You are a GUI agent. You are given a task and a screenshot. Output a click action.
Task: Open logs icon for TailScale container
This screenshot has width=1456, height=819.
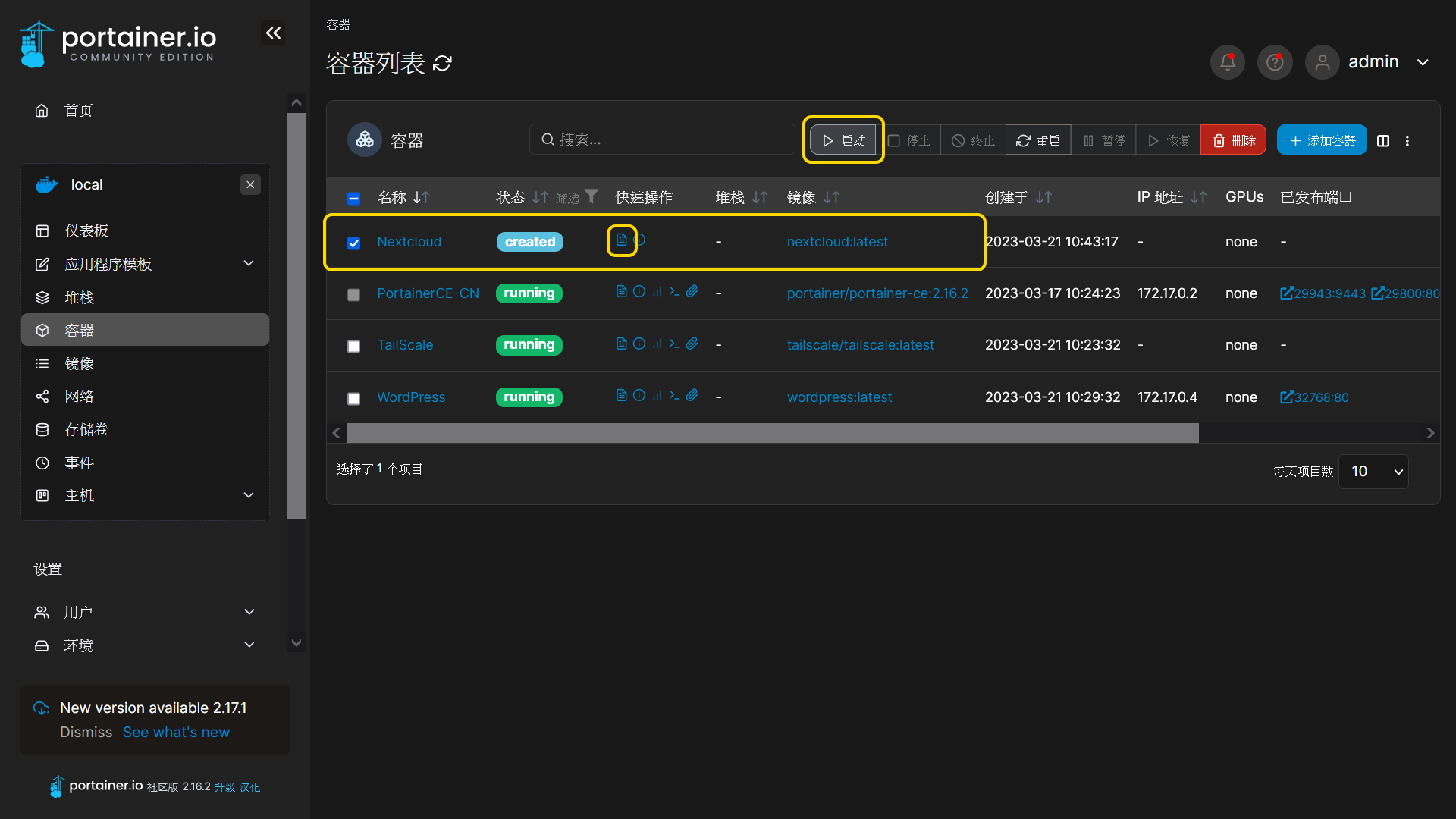pos(621,344)
